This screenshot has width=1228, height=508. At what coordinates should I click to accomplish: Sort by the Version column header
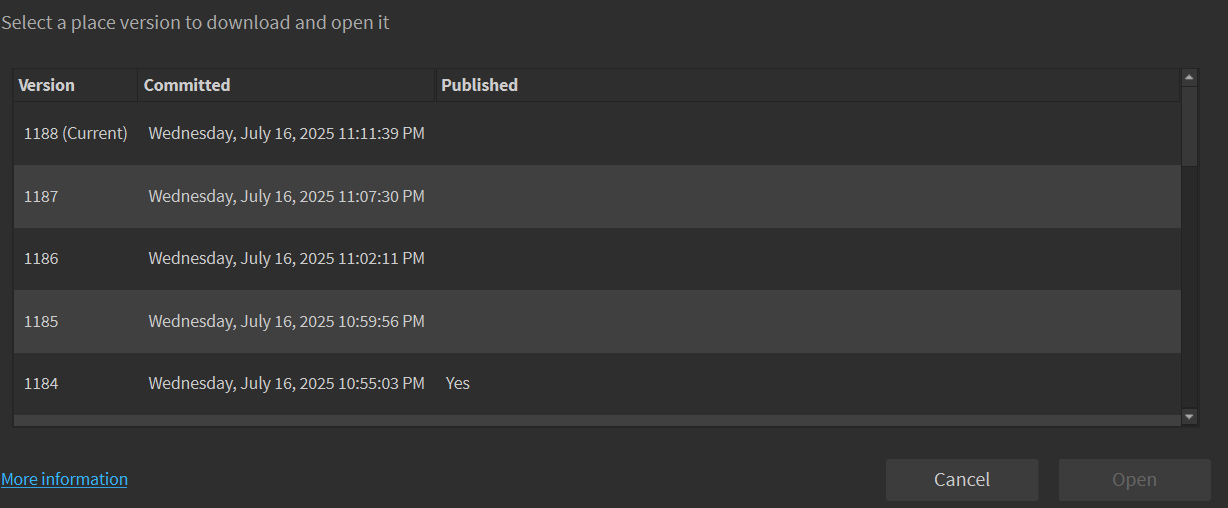(47, 85)
